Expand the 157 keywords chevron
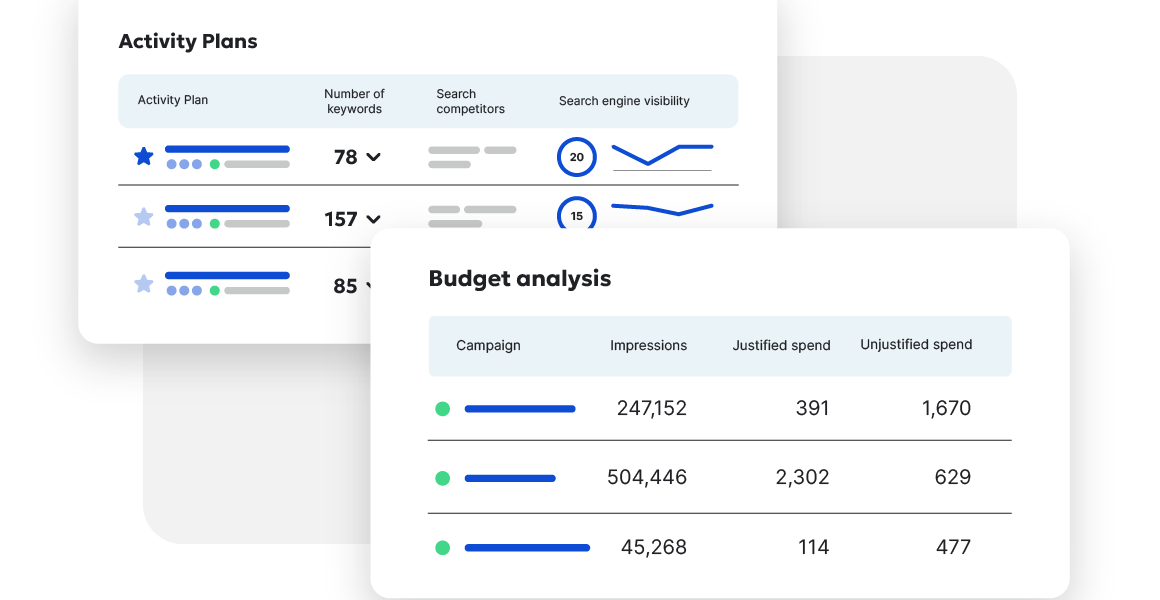This screenshot has height=600, width=1160. click(374, 219)
